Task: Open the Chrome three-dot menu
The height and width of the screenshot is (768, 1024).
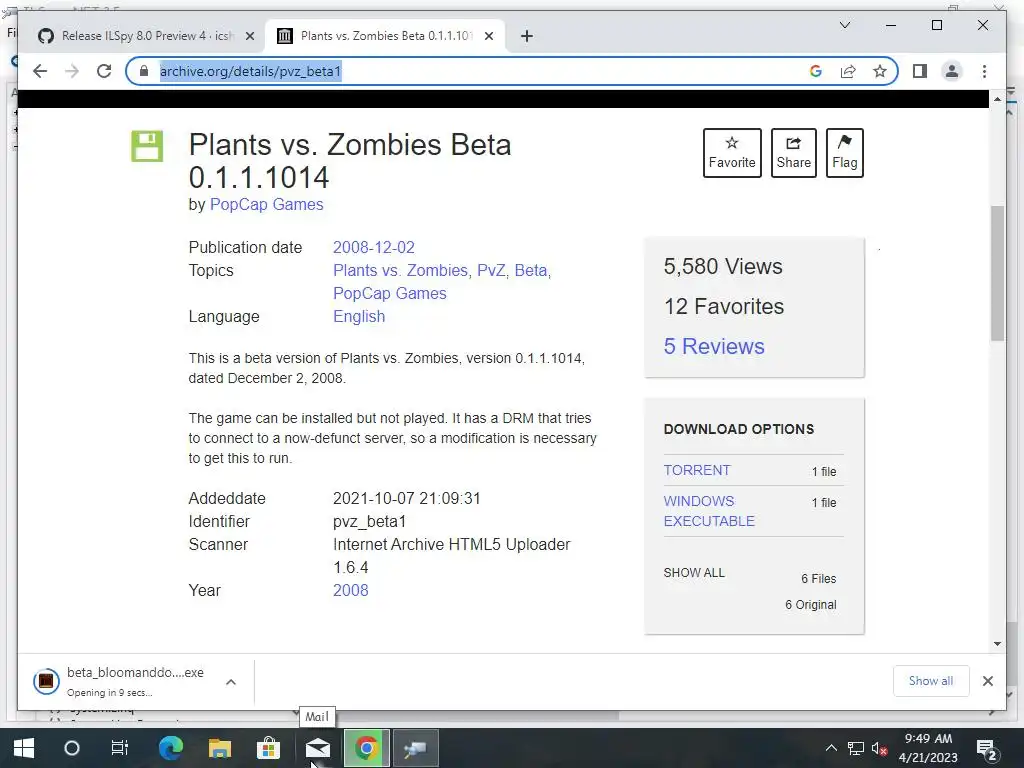Action: [984, 71]
